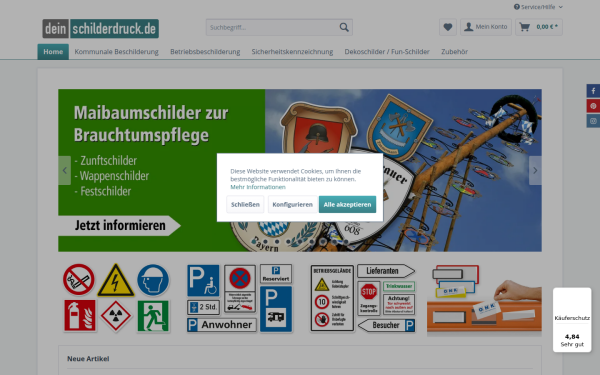Open the Käuferschutz 4,84 rating badge
Viewport: 600px width, 375px height.
[572, 320]
